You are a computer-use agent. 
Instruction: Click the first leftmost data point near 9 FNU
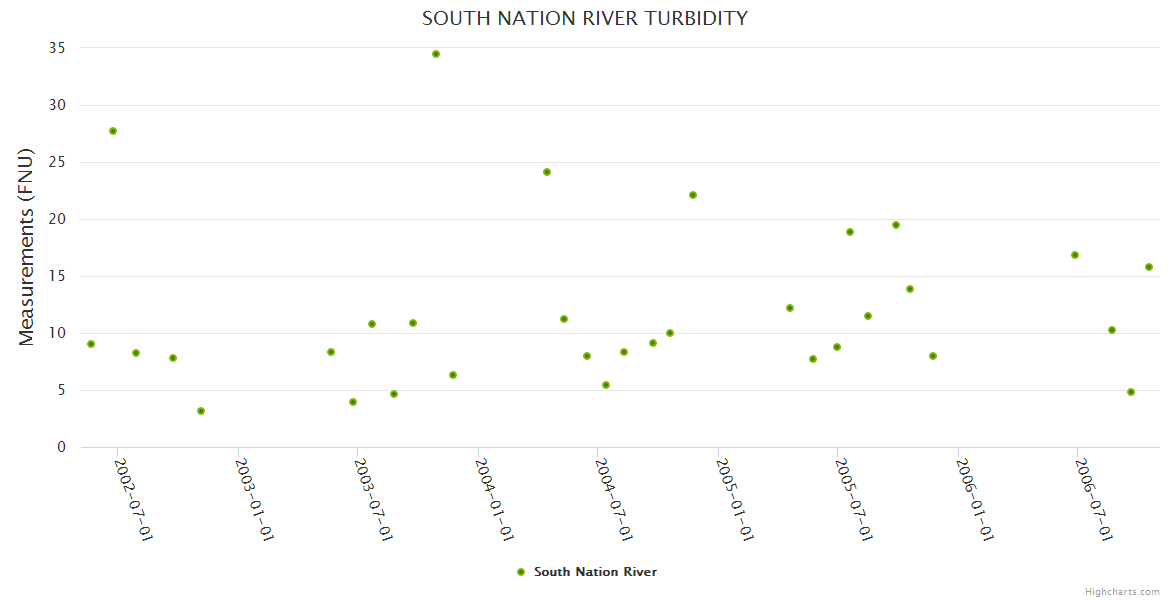point(91,344)
